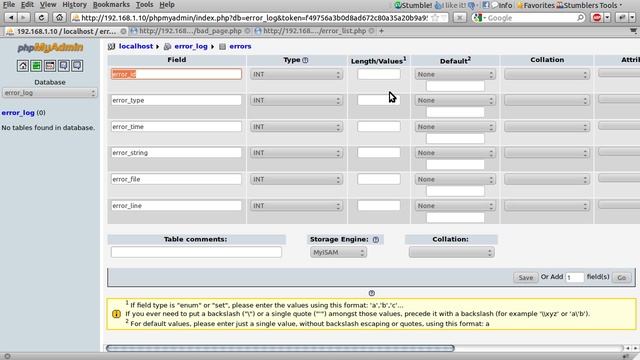Open the View menu
Screen dimensions: 640x360
tap(48, 5)
